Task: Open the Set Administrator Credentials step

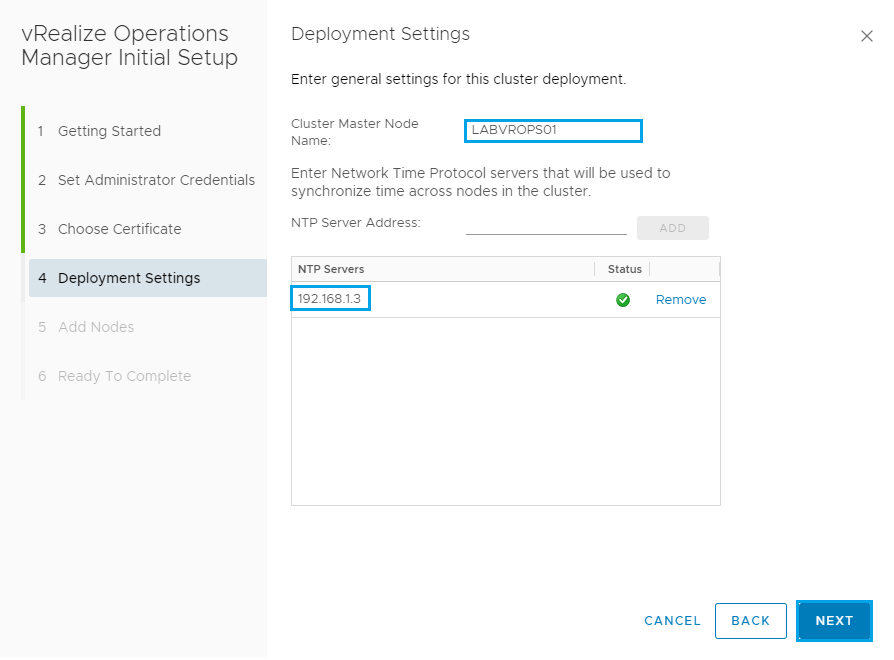Action: click(156, 180)
